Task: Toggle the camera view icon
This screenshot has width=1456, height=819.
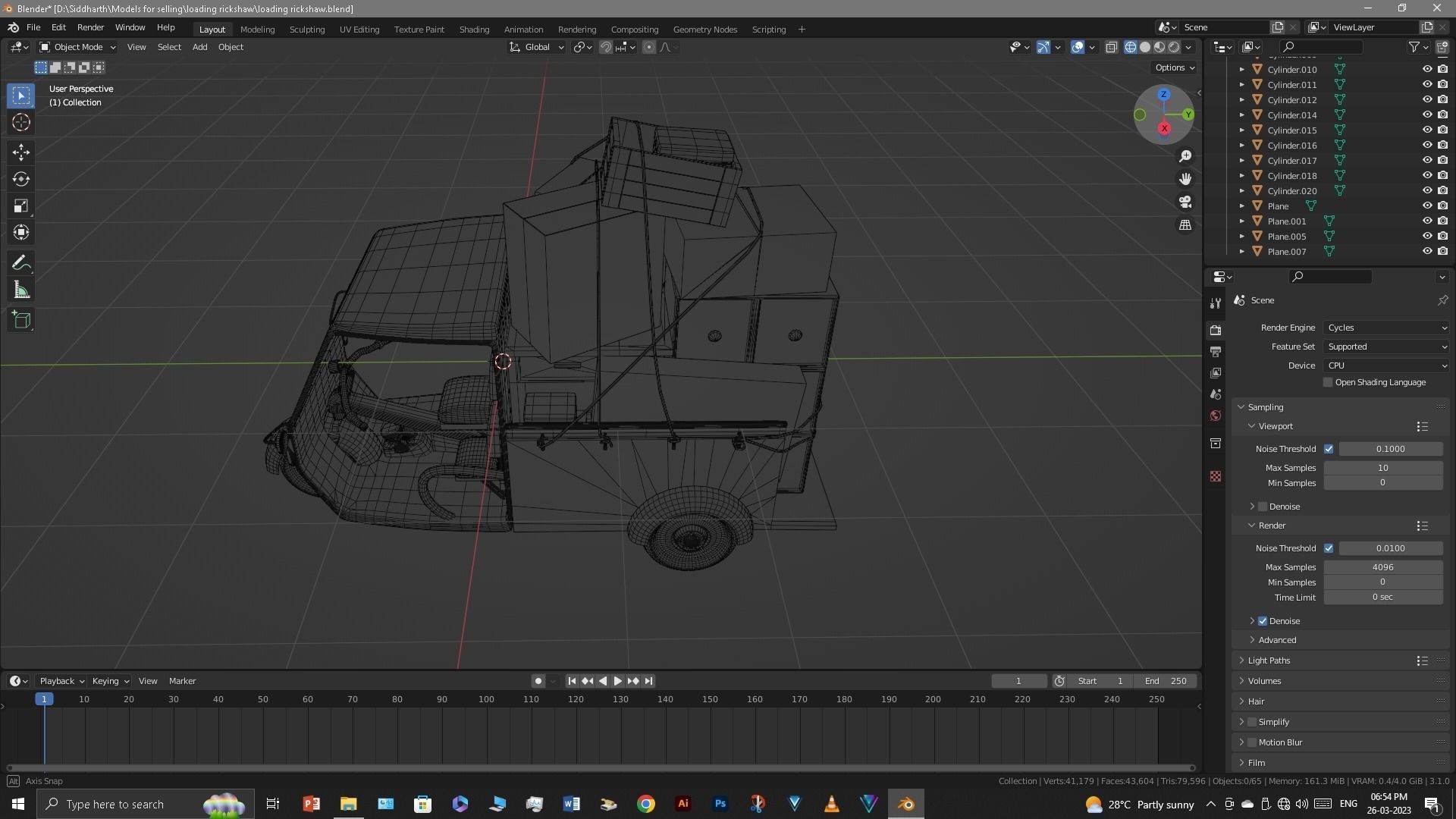Action: tap(1185, 202)
